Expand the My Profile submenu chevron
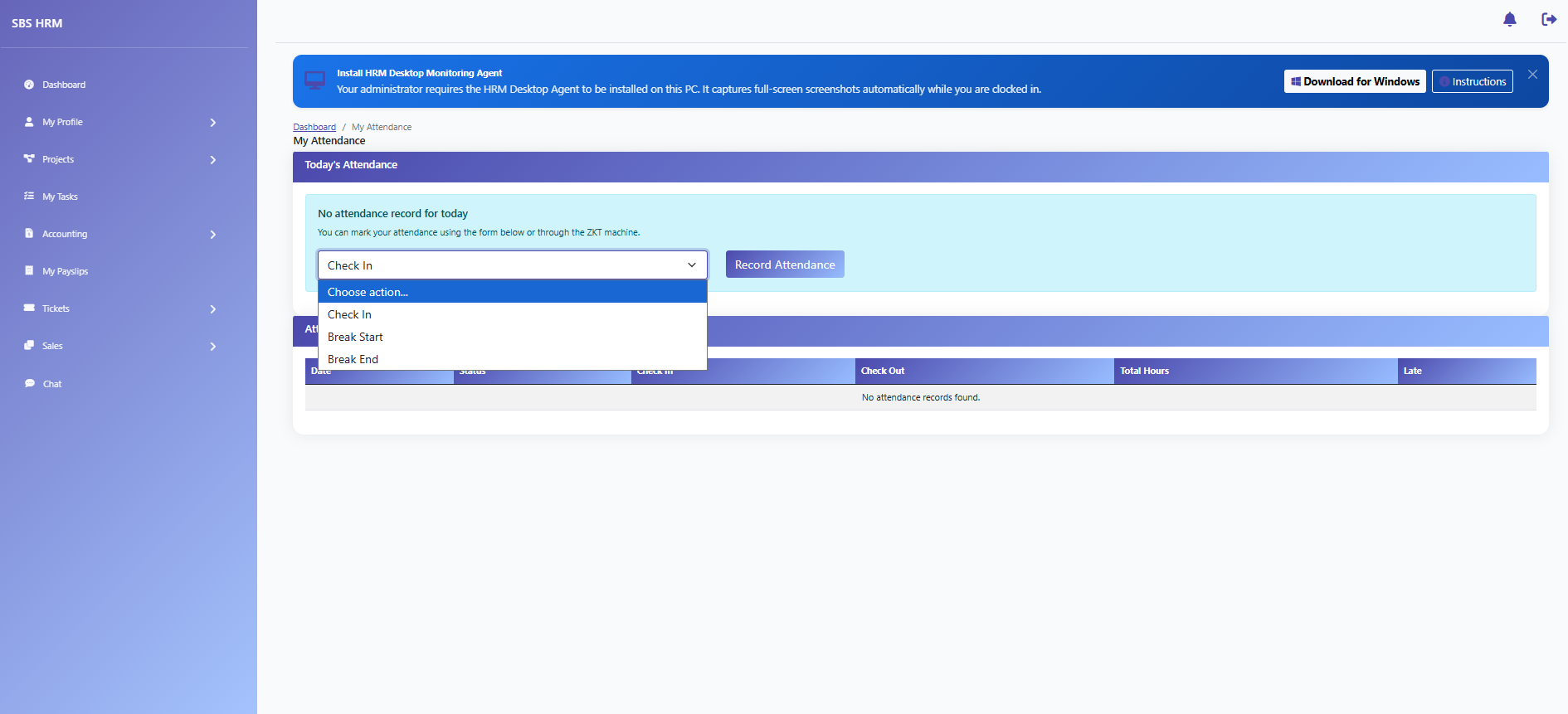This screenshot has height=714, width=1568. pyautogui.click(x=213, y=123)
